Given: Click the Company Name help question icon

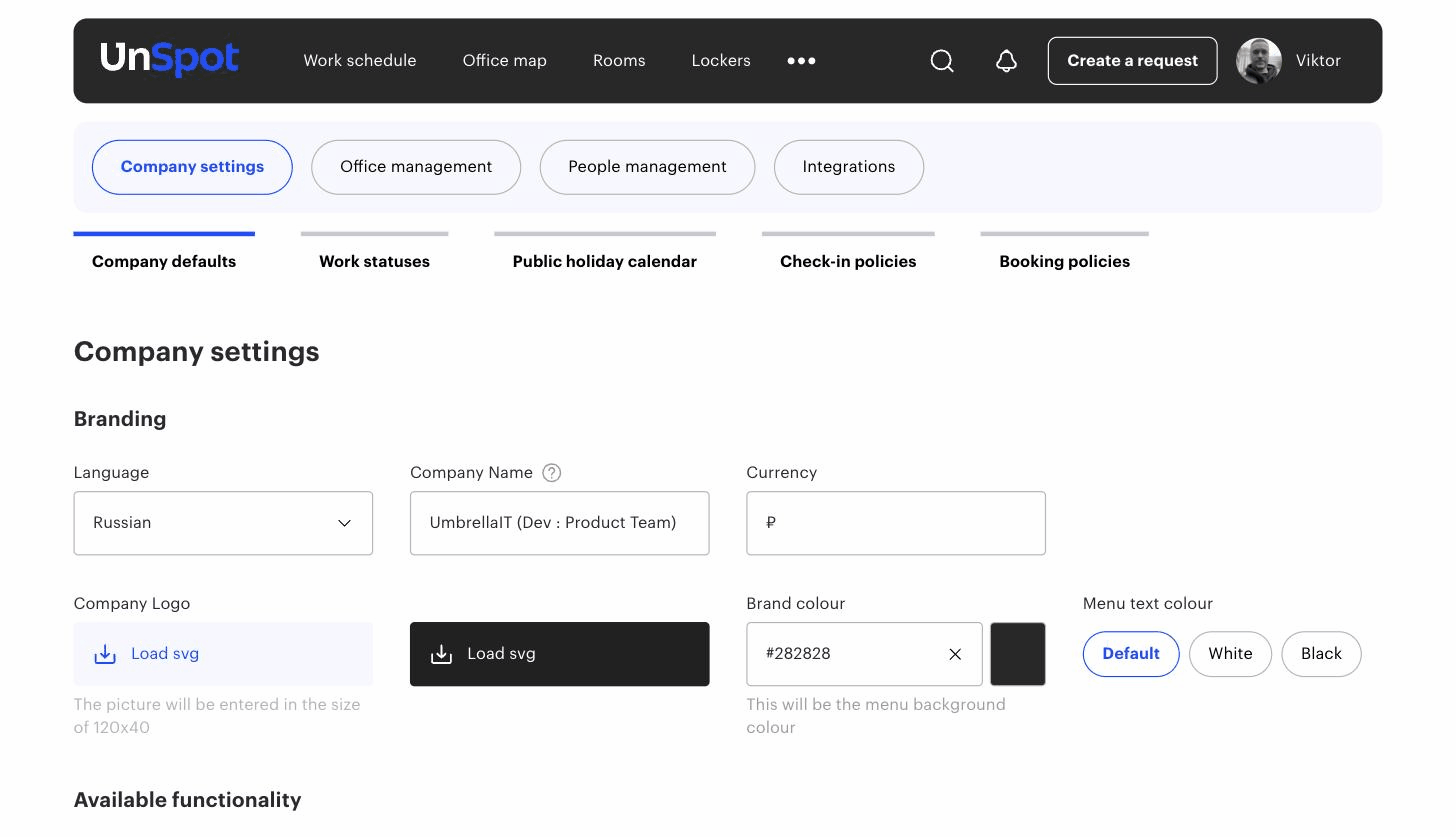Looking at the screenshot, I should 551,473.
